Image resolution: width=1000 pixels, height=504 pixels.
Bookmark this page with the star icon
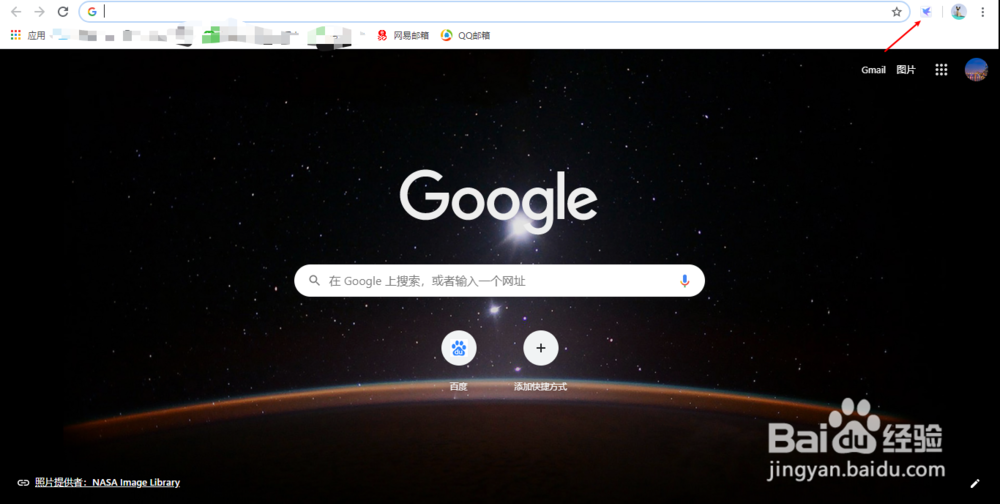pos(897,11)
